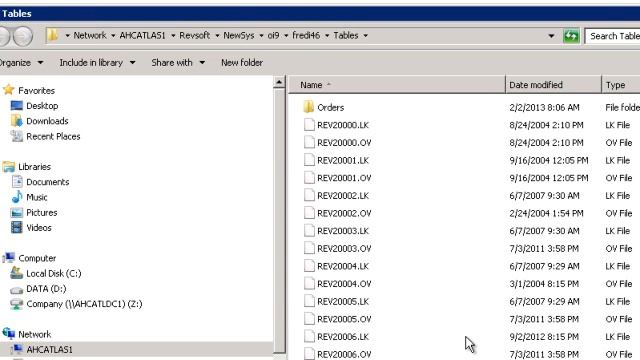Open the Documents library

(48, 182)
